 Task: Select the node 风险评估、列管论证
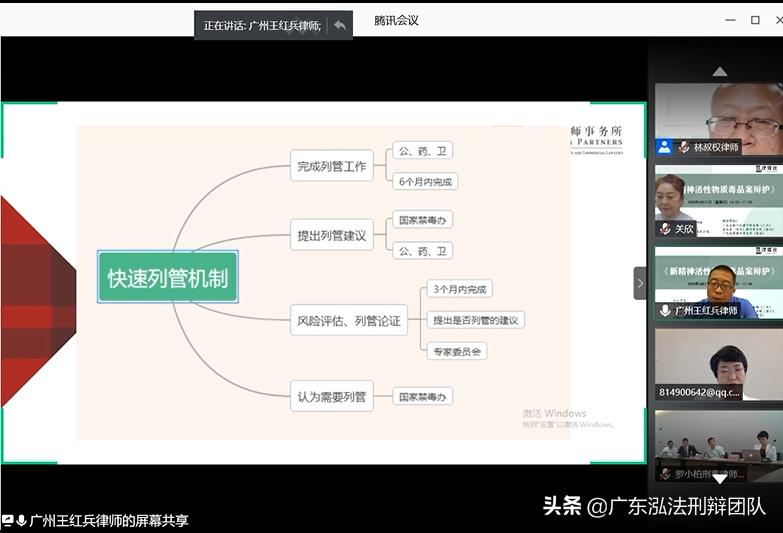(x=349, y=320)
